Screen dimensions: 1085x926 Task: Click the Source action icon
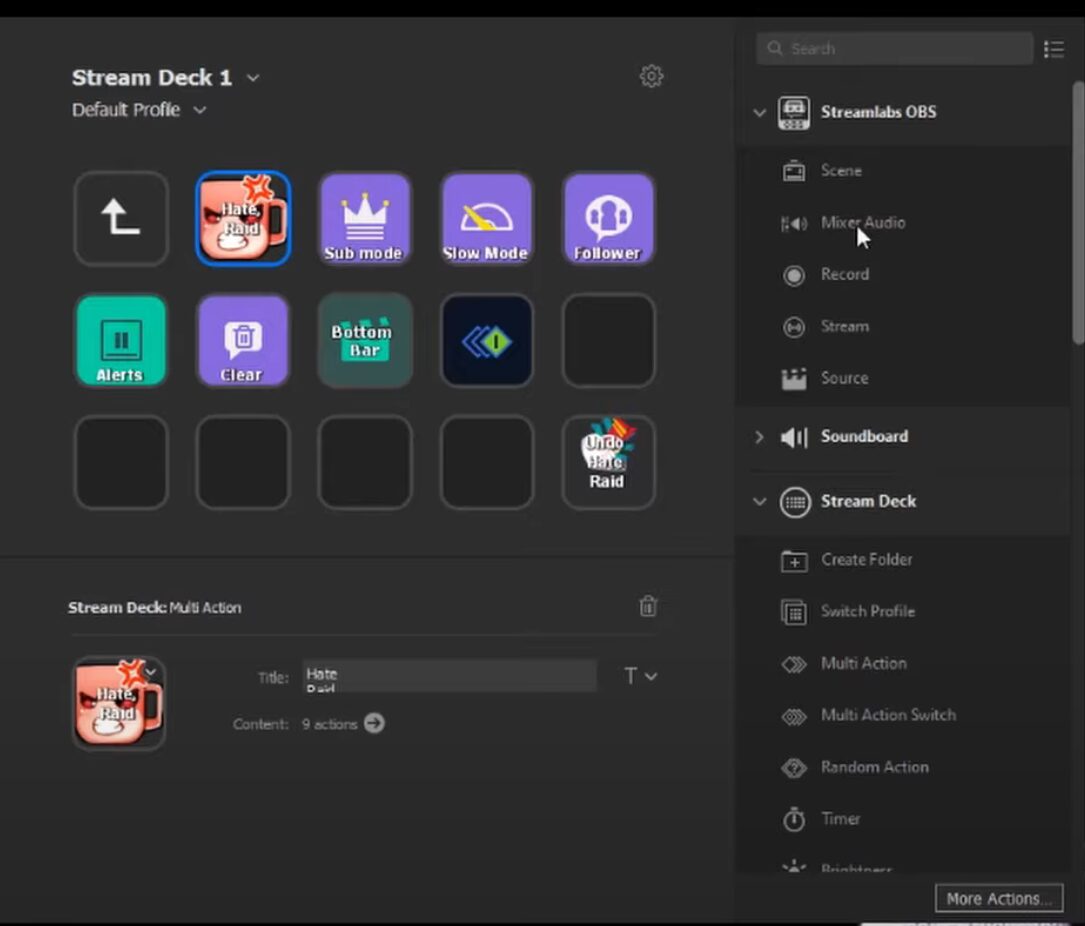[794, 379]
